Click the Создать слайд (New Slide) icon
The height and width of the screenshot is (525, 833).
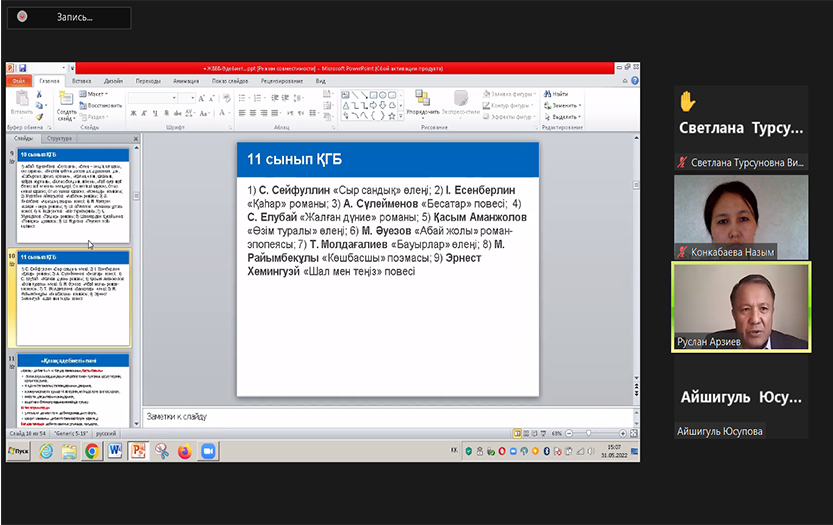(66, 101)
